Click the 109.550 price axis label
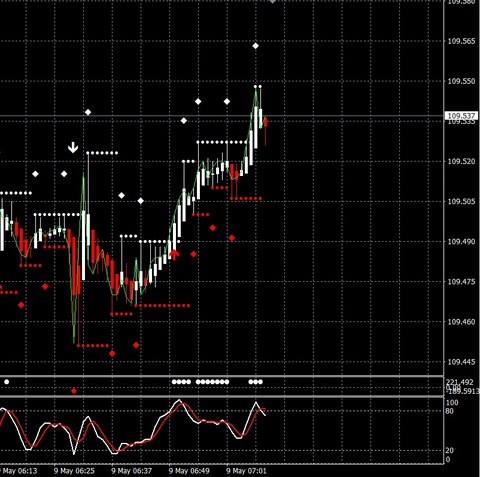Image resolution: width=480 pixels, height=477 pixels. (x=461, y=81)
